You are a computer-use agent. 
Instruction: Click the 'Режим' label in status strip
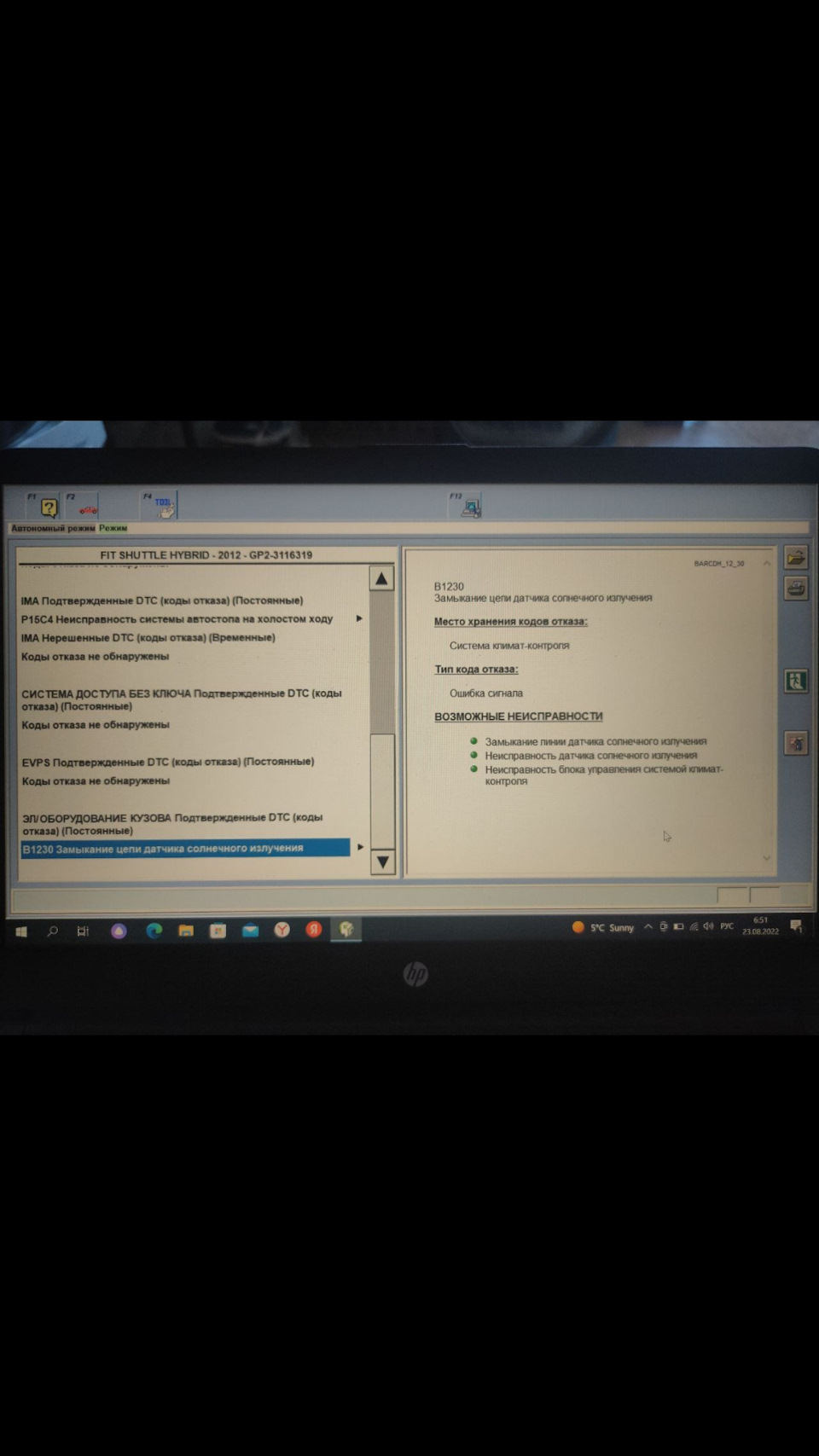tap(113, 528)
